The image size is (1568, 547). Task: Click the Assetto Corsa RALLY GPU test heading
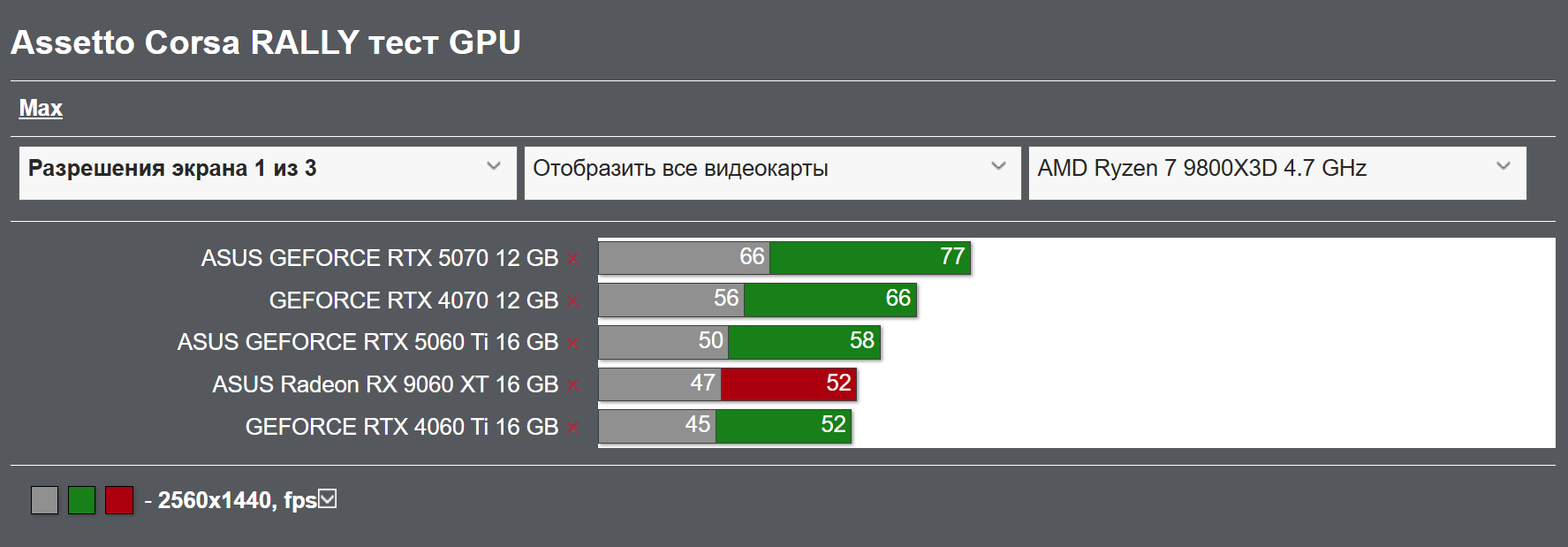tap(266, 42)
